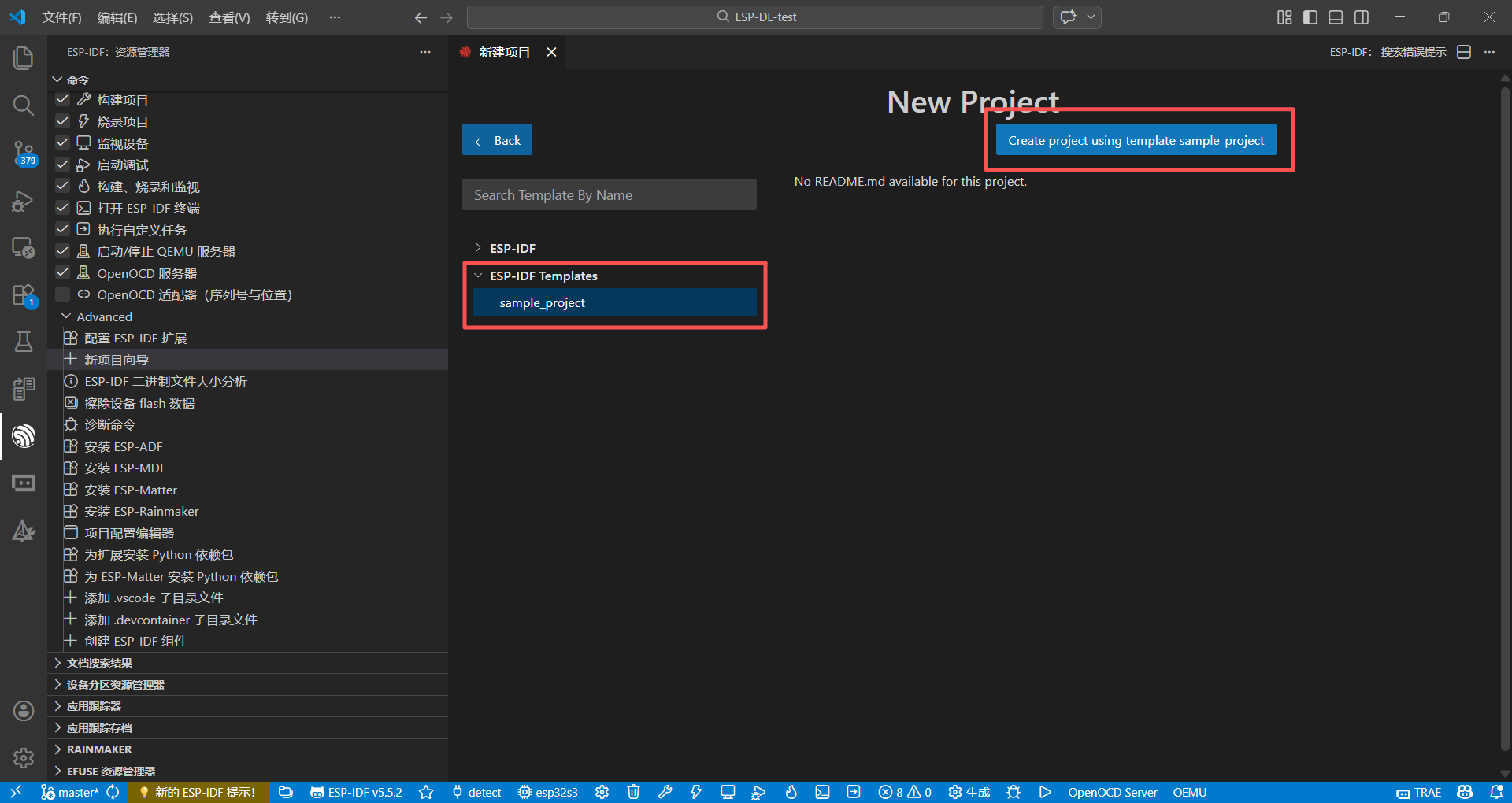Expand the ESP-IDF template group

(x=478, y=248)
